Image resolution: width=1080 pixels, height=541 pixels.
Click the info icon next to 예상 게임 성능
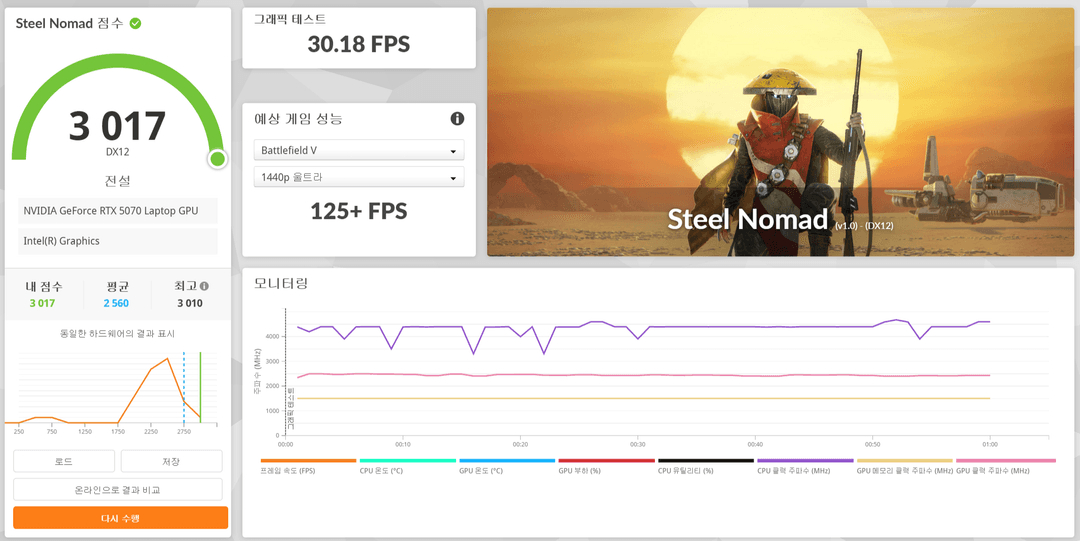coord(457,119)
